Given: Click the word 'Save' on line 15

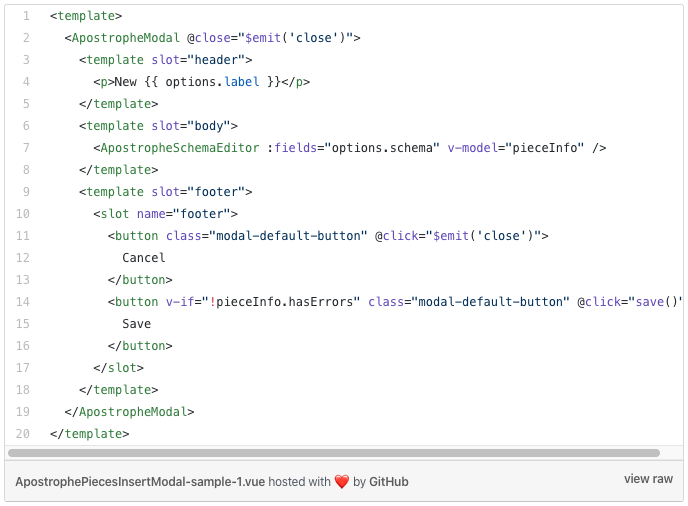Looking at the screenshot, I should click(x=136, y=324).
